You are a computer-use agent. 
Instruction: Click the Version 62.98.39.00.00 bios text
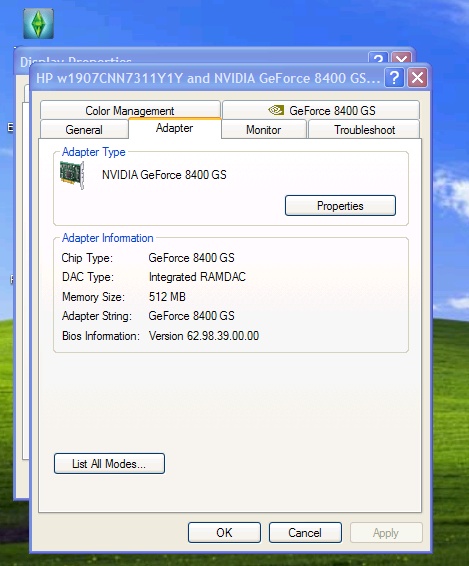tap(204, 336)
